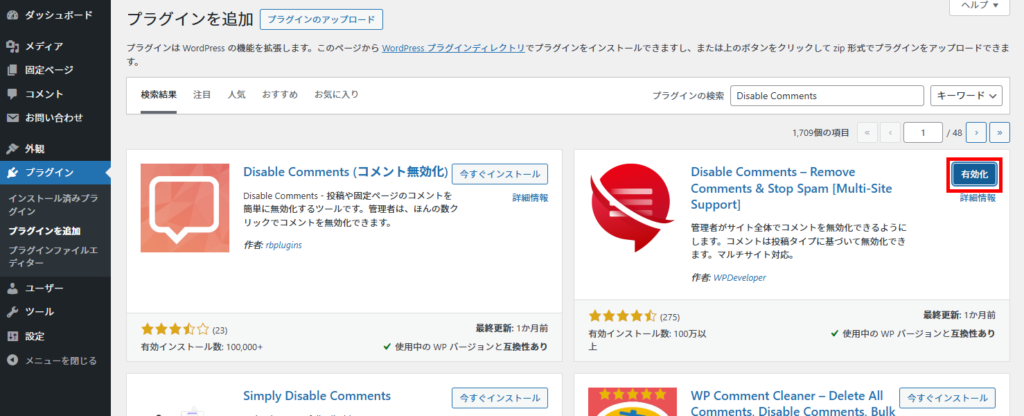Open WordPress プラグインディレクトリ link
Screen dimensions: 1024x416
(453, 48)
